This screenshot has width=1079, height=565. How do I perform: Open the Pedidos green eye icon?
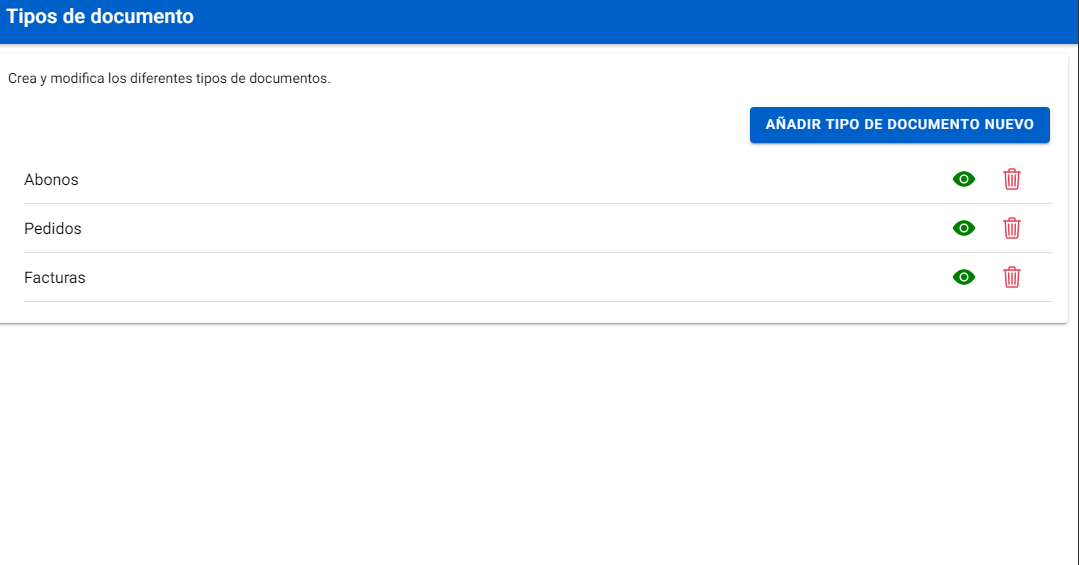point(964,228)
